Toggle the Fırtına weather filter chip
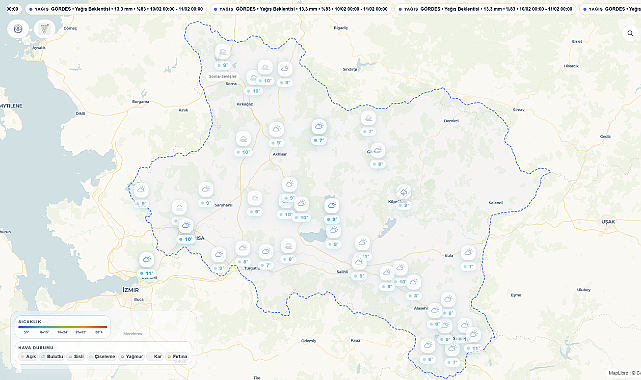Viewport: 641px width, 380px height. click(177, 357)
